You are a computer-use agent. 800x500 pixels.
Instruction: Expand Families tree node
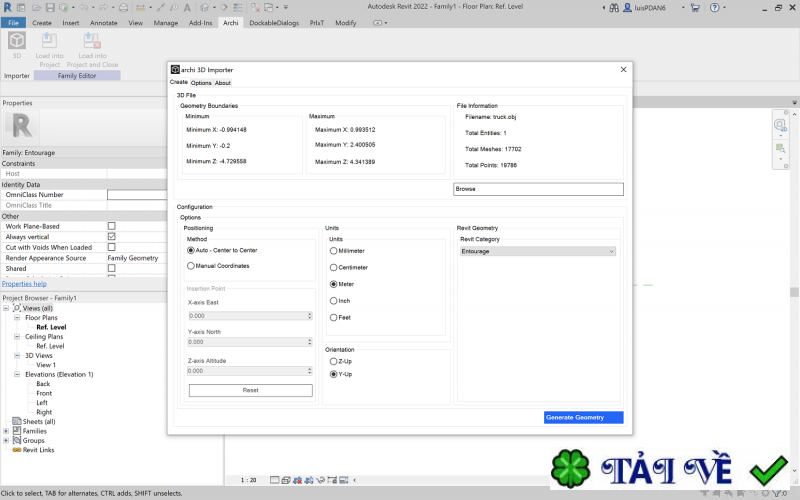6,431
